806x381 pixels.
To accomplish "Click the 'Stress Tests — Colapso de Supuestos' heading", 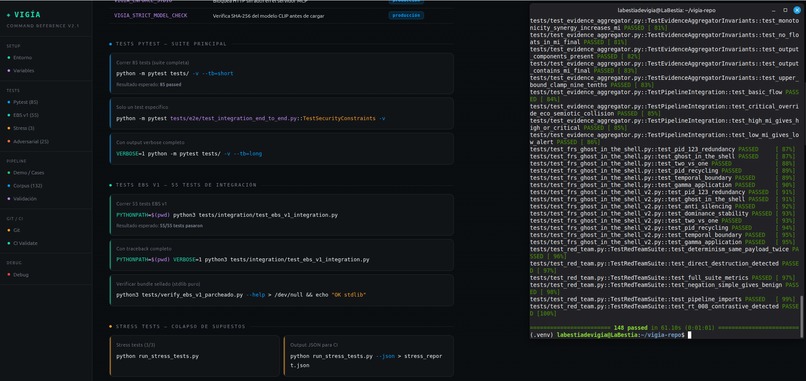I will coord(180,326).
